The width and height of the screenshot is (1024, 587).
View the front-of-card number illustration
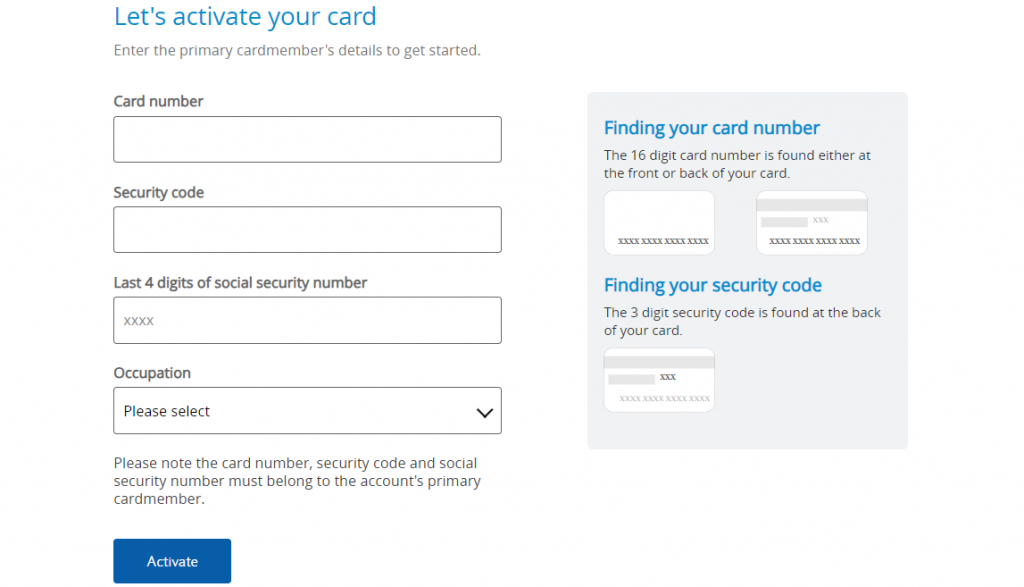659,223
